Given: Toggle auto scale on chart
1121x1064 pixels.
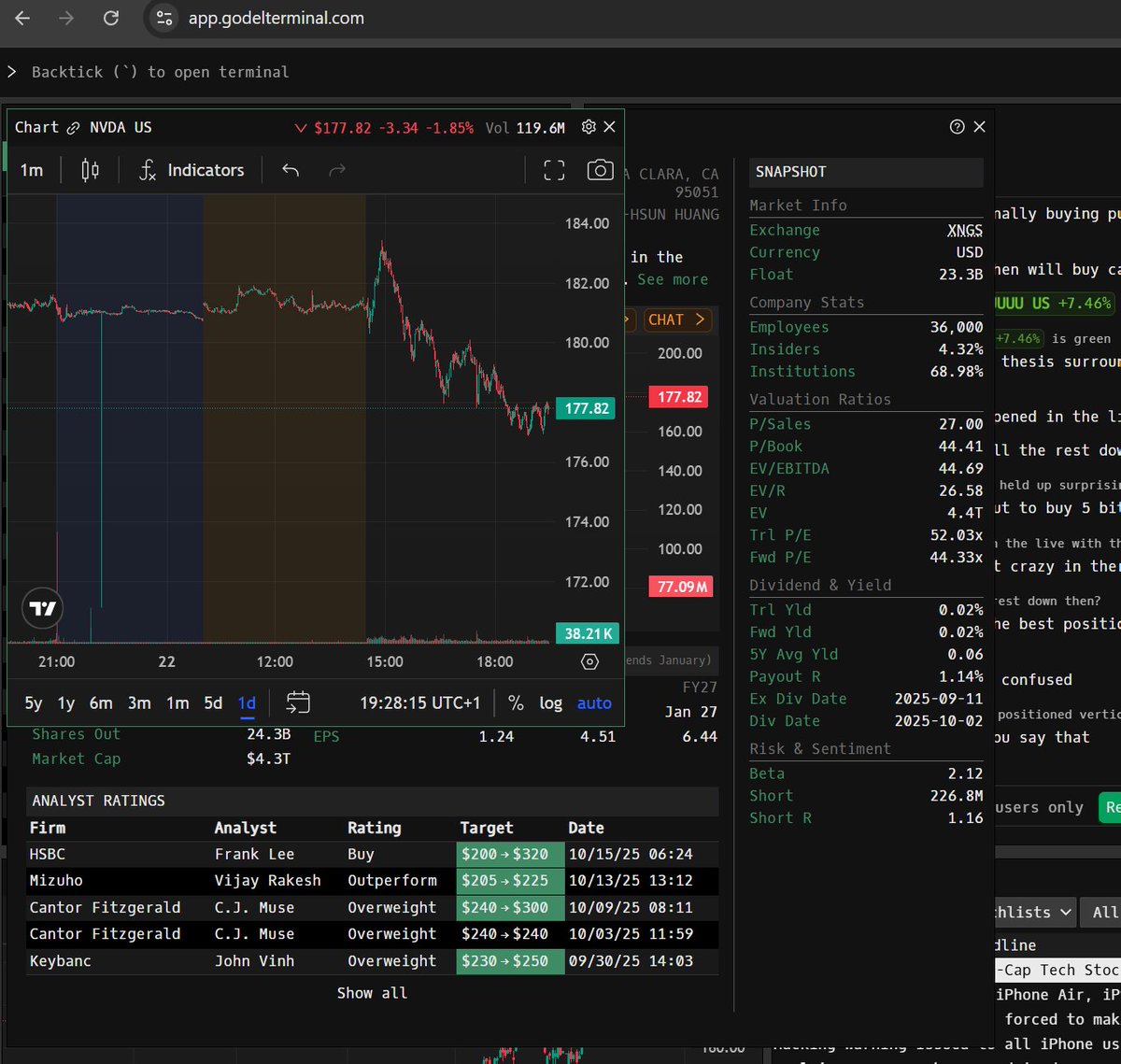Looking at the screenshot, I should point(594,703).
